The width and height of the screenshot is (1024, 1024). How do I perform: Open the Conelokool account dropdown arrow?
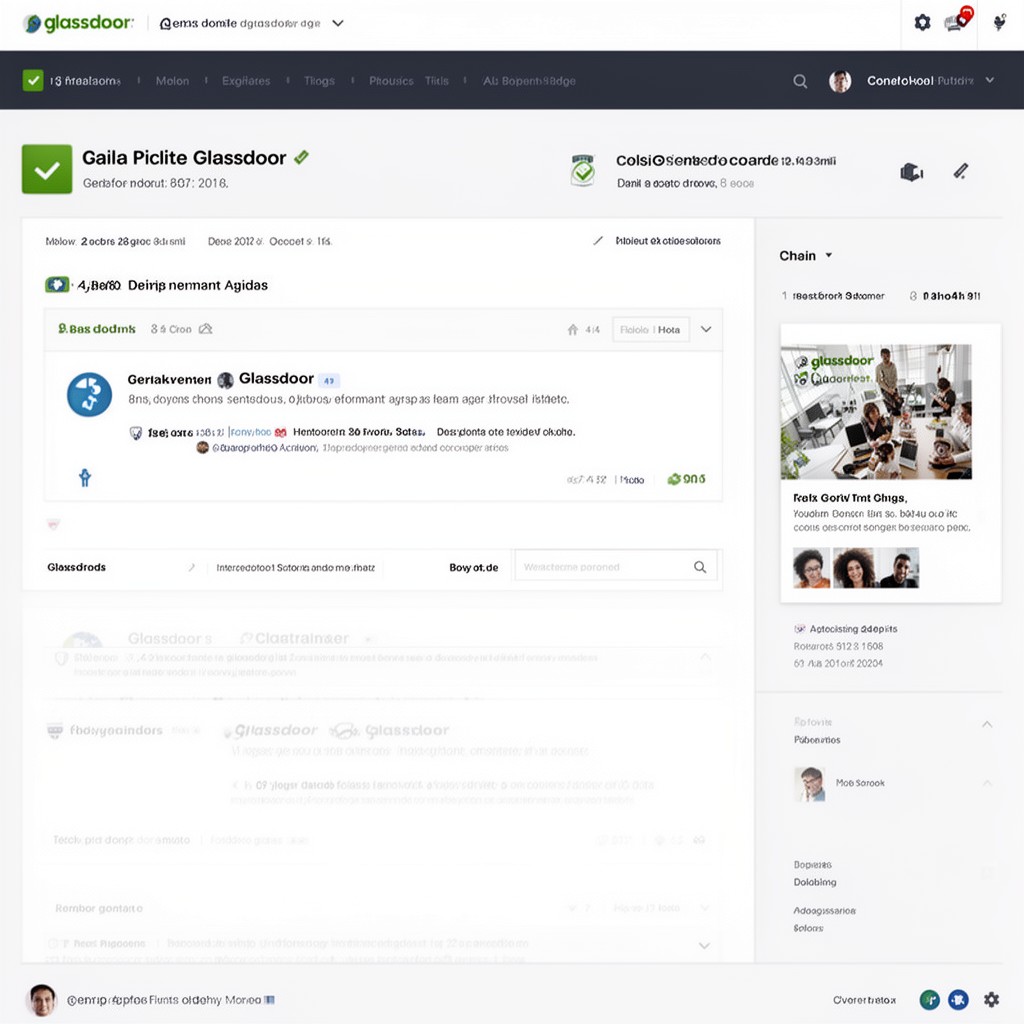[x=990, y=80]
